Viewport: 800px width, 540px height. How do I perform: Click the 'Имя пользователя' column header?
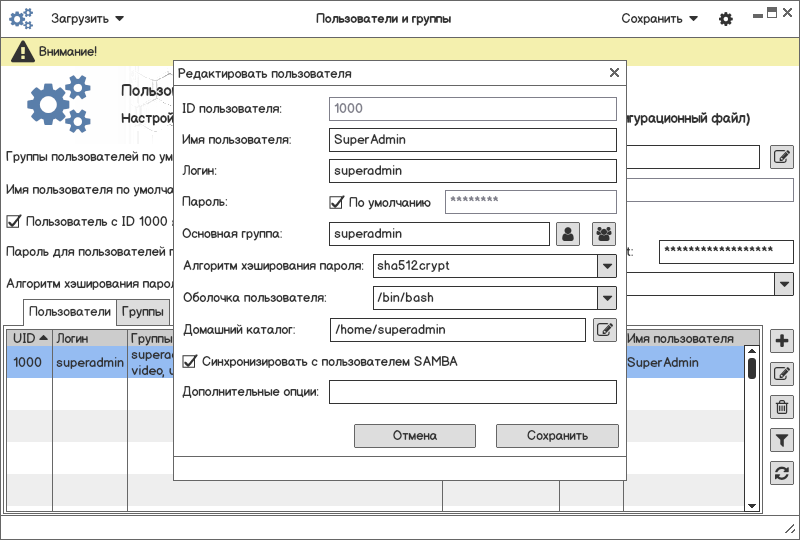click(x=684, y=338)
